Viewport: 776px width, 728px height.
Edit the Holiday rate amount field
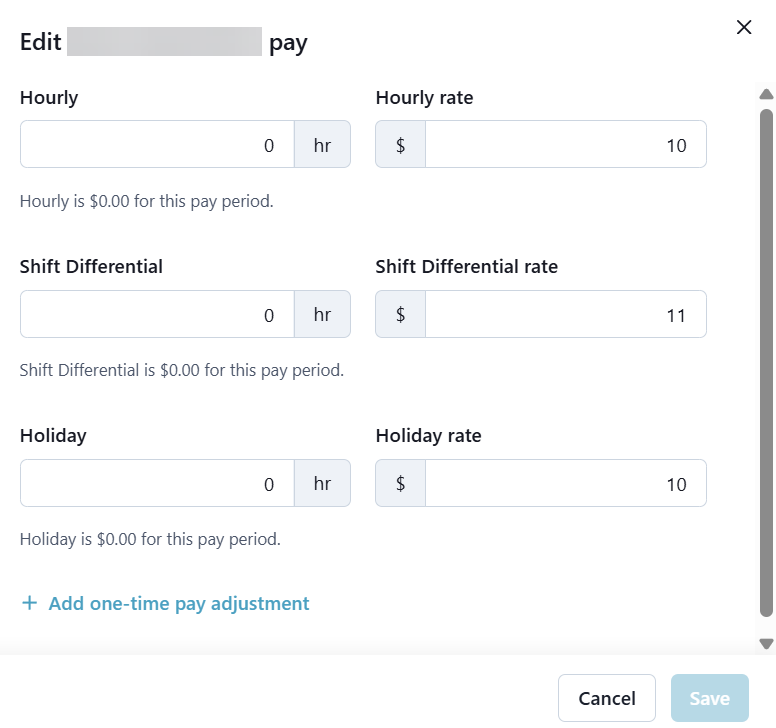click(565, 483)
